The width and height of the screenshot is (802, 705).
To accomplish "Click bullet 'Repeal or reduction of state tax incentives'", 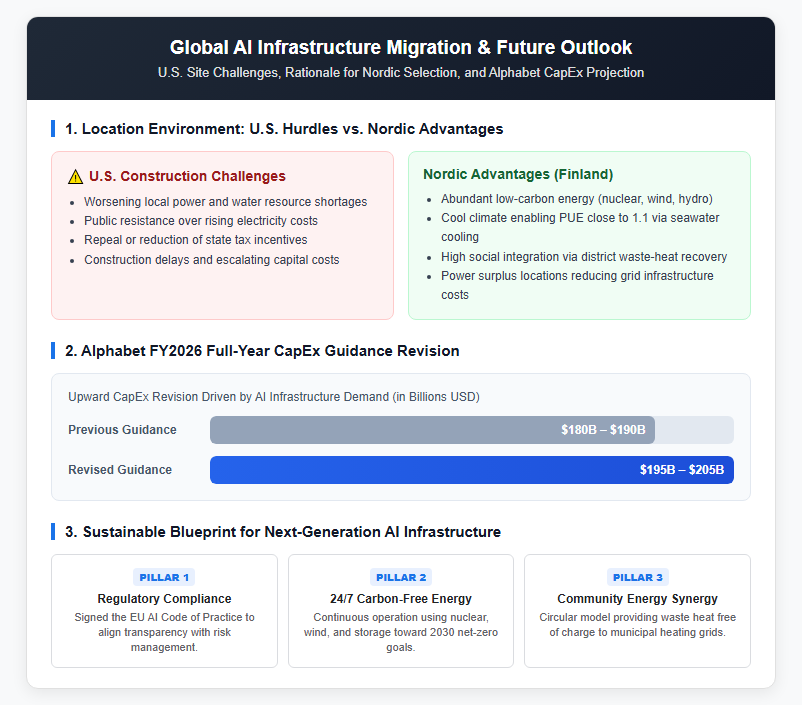I will 196,240.
